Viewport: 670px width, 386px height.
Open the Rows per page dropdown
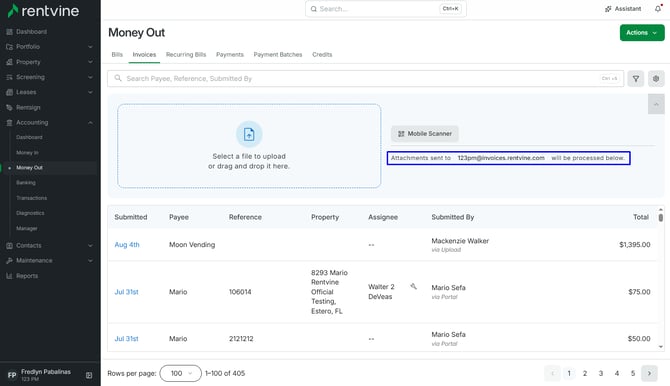point(180,373)
